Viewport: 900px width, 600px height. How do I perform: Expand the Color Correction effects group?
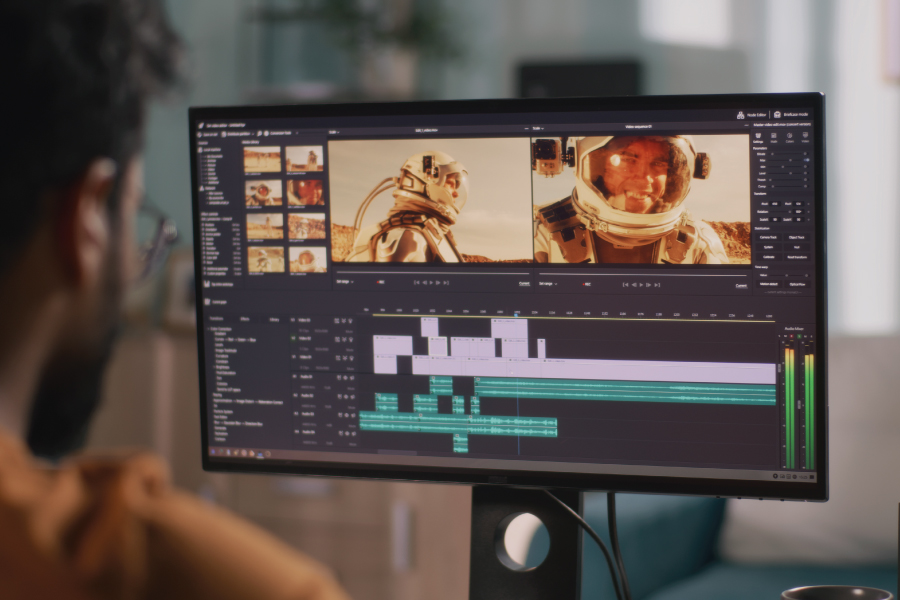coord(208,329)
